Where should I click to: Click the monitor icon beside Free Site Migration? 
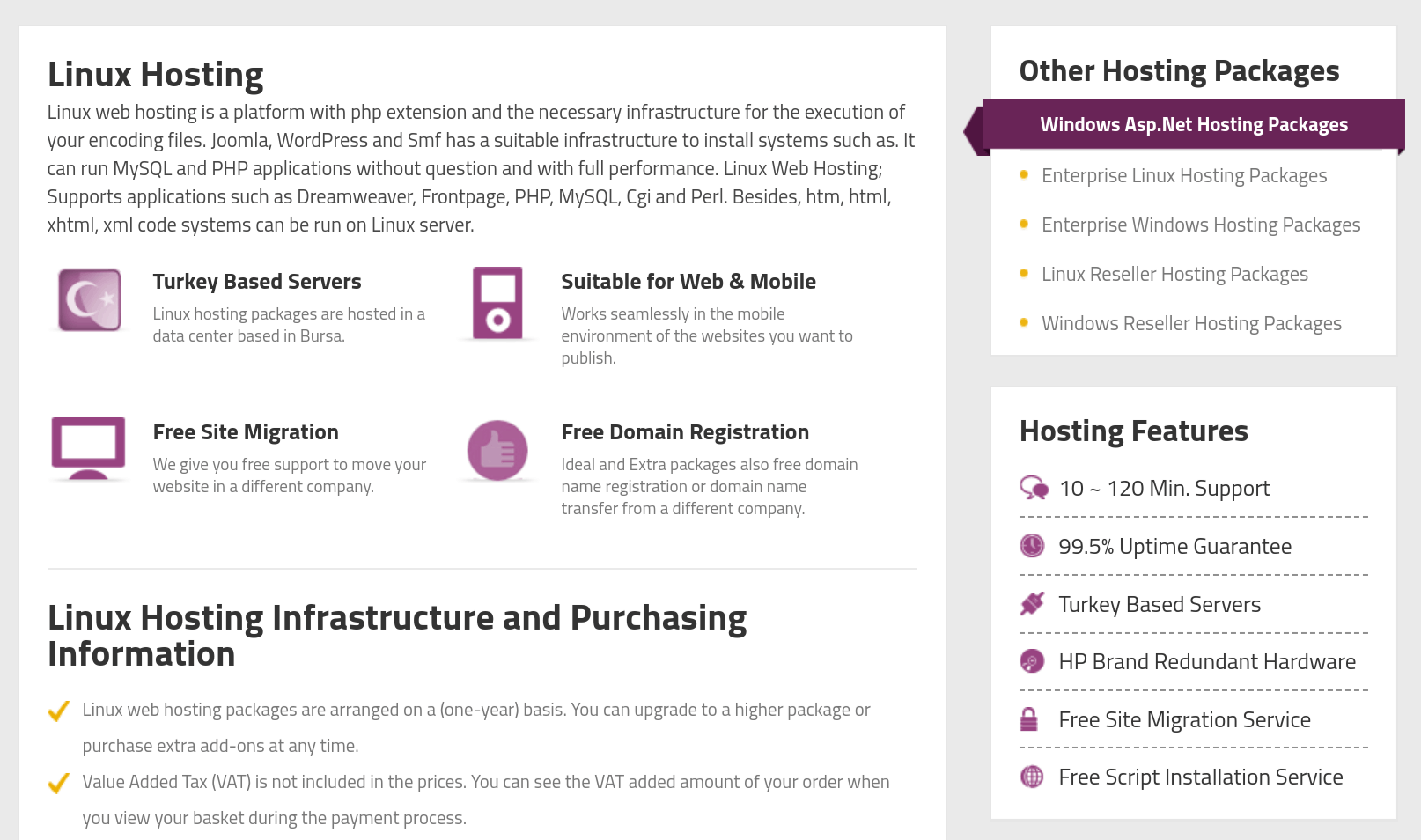point(88,448)
